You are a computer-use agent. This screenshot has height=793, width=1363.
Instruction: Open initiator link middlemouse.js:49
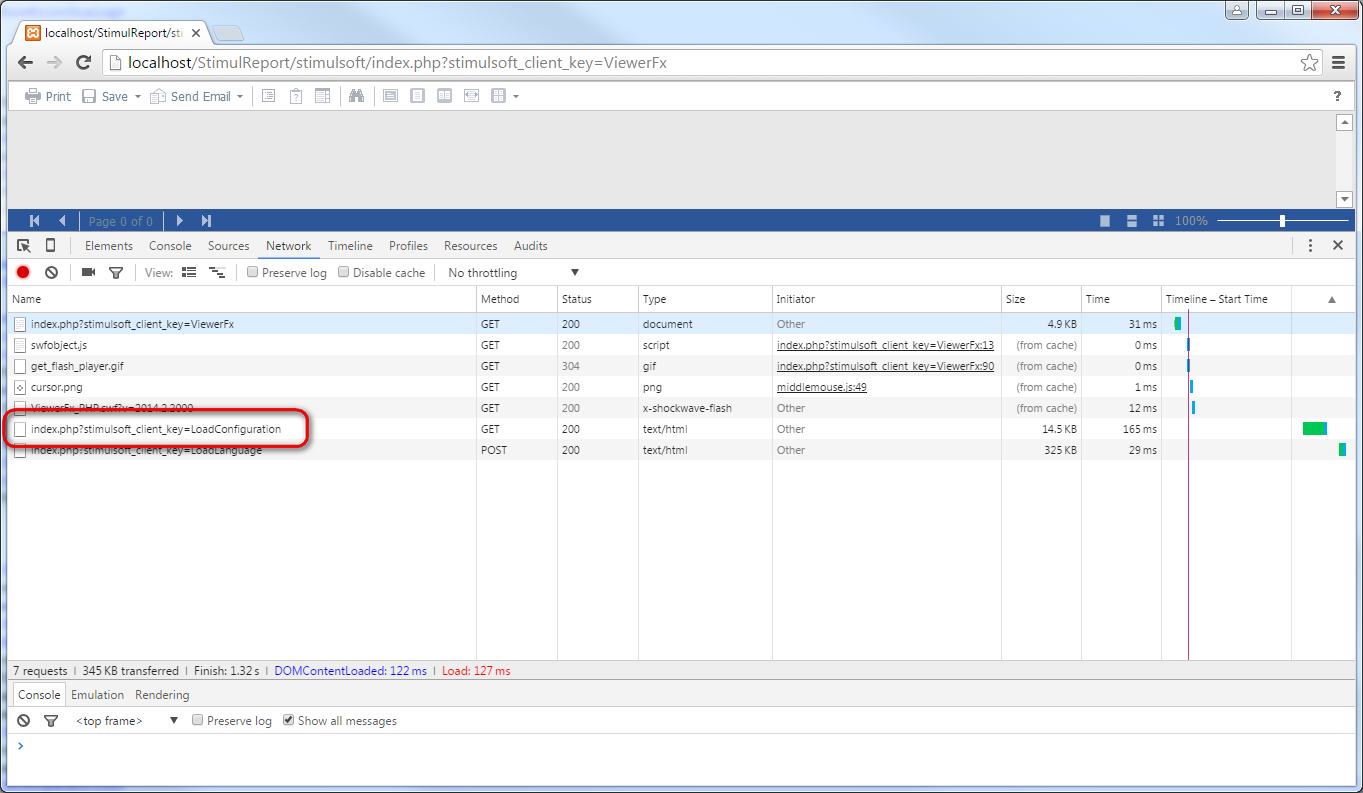tap(822, 387)
